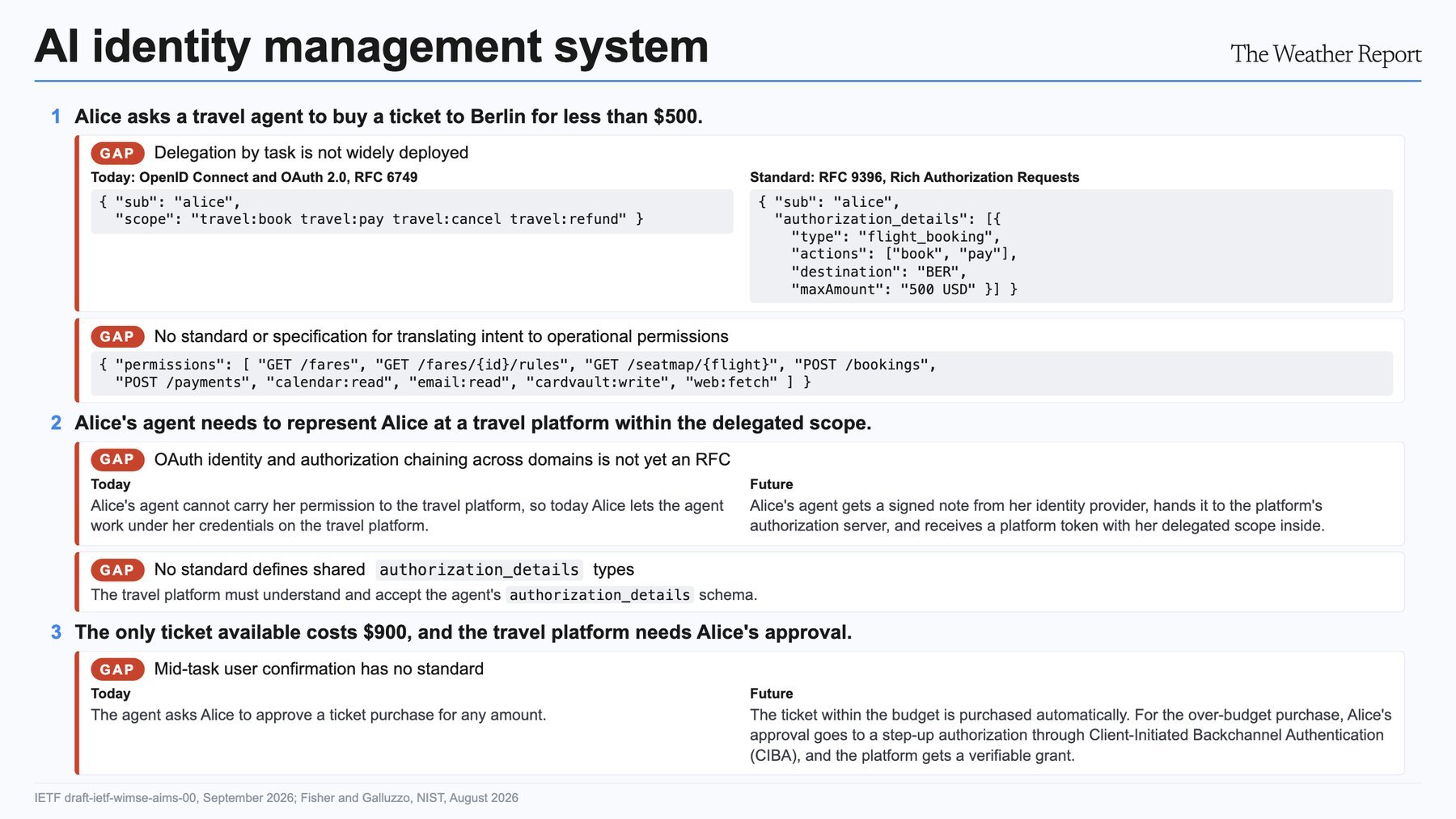Click "OAuth identity and authorization chaining" gap title

pos(442,459)
